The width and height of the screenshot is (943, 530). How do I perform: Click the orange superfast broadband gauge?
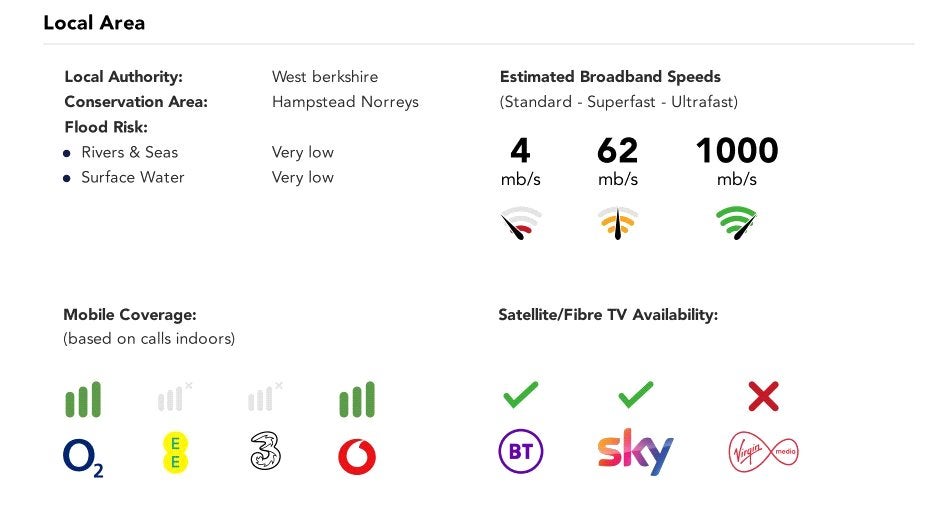coord(618,223)
